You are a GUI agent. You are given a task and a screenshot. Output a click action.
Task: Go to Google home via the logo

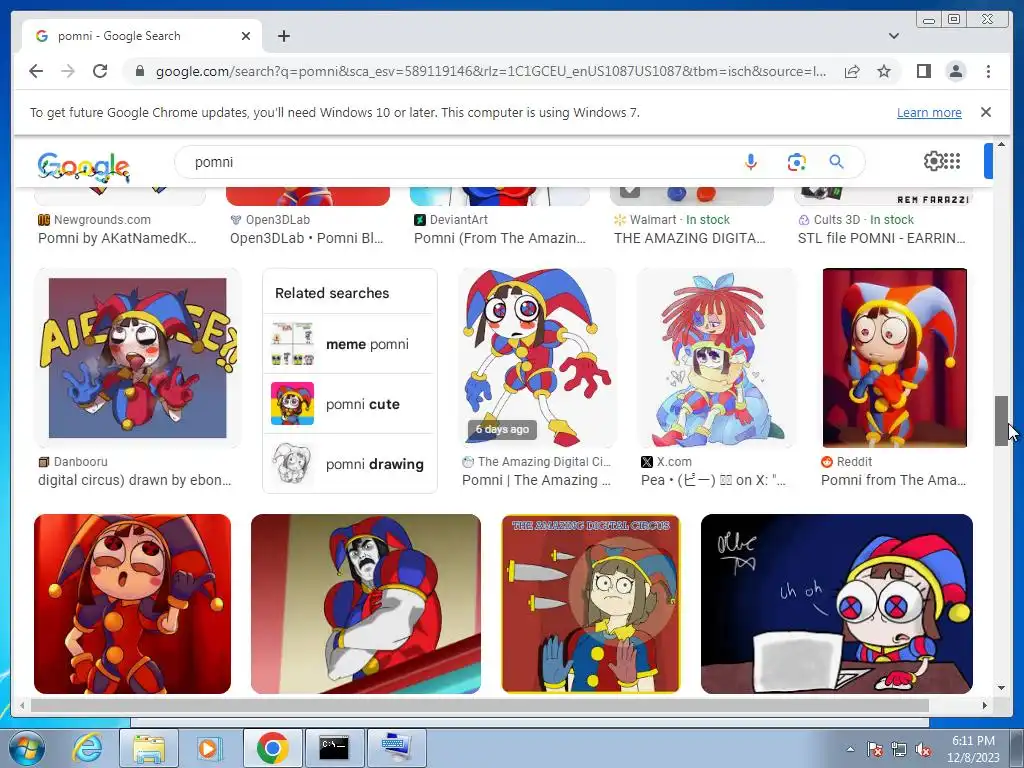[83, 167]
